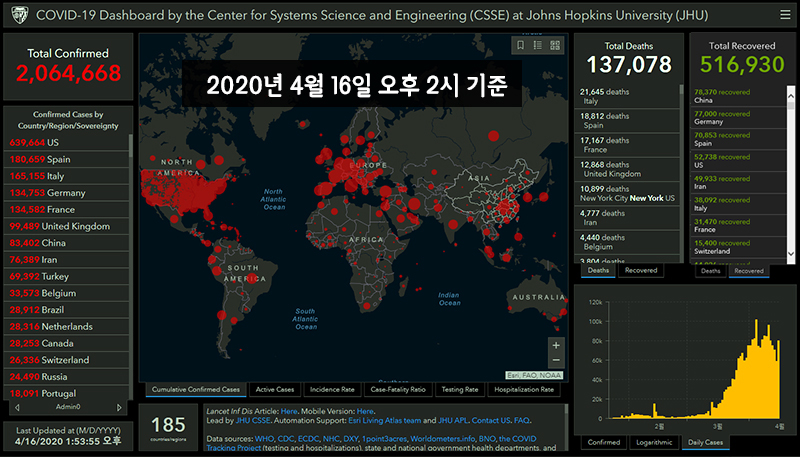This screenshot has width=800, height=457.
Task: Open the 1point3acres data source link
Action: [384, 439]
